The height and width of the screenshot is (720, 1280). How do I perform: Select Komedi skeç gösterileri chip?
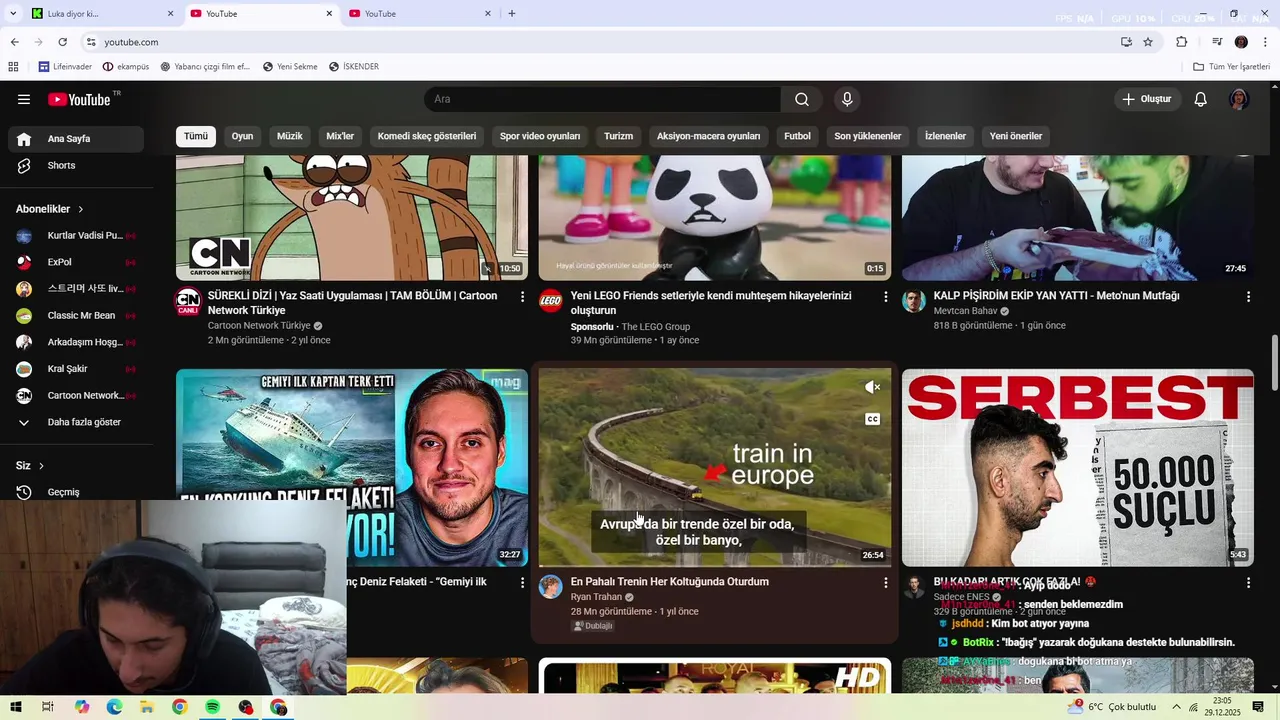point(427,136)
